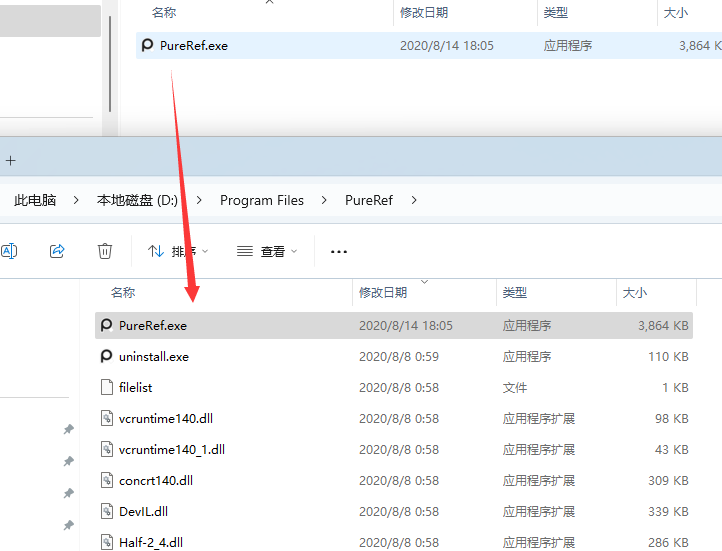The width and height of the screenshot is (722, 551).
Task: Click 文件 type of filelist
Action: [x=515, y=388]
